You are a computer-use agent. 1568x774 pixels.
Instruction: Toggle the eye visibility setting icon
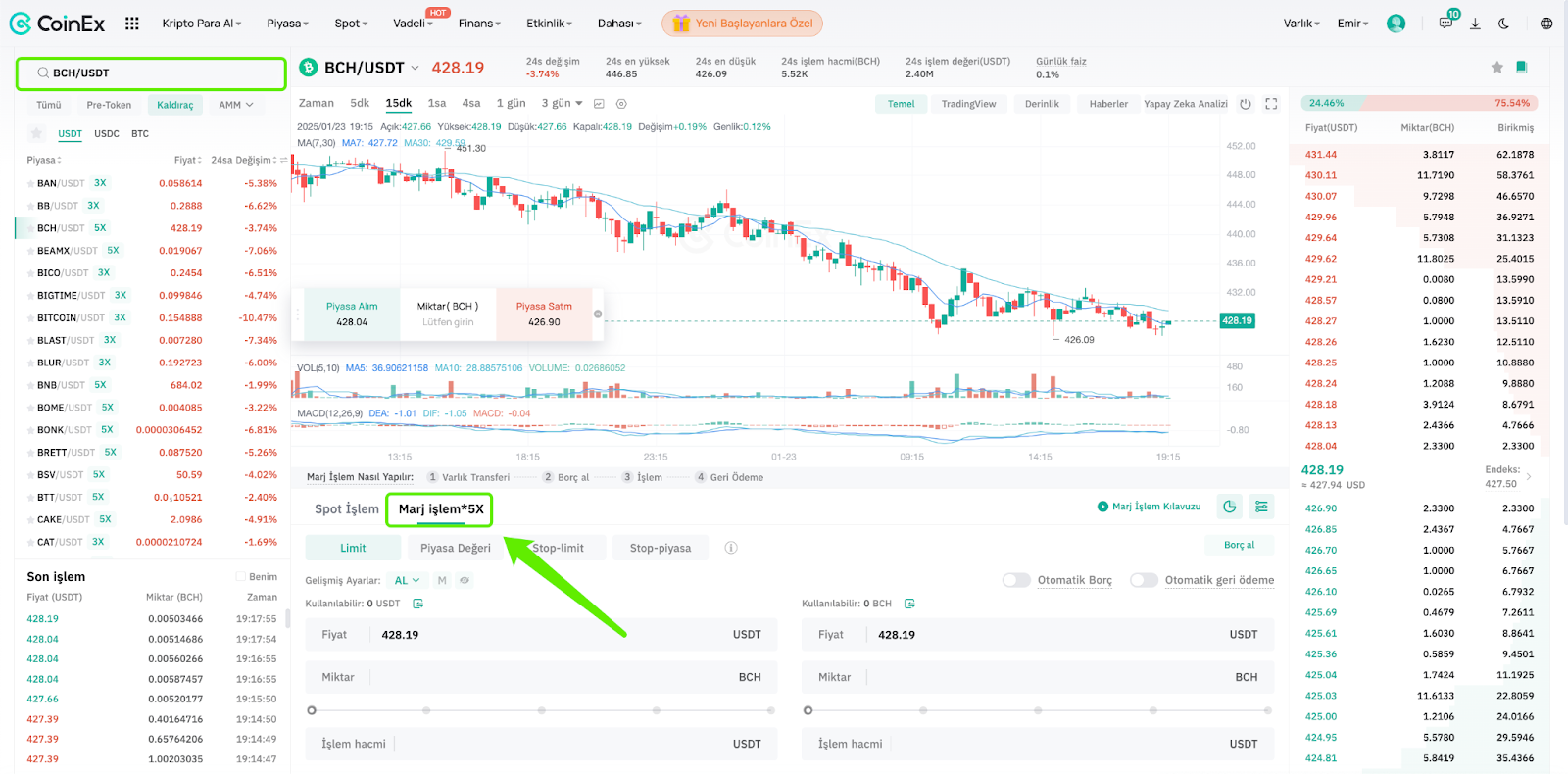click(x=465, y=580)
